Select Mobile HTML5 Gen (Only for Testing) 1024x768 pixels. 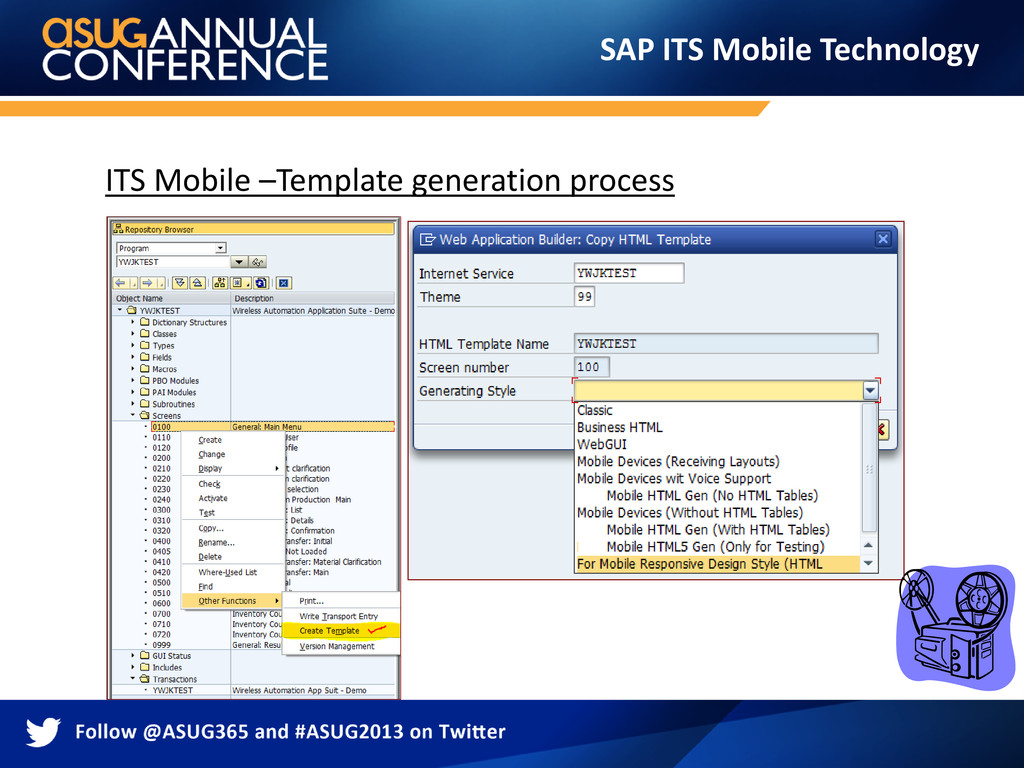717,547
